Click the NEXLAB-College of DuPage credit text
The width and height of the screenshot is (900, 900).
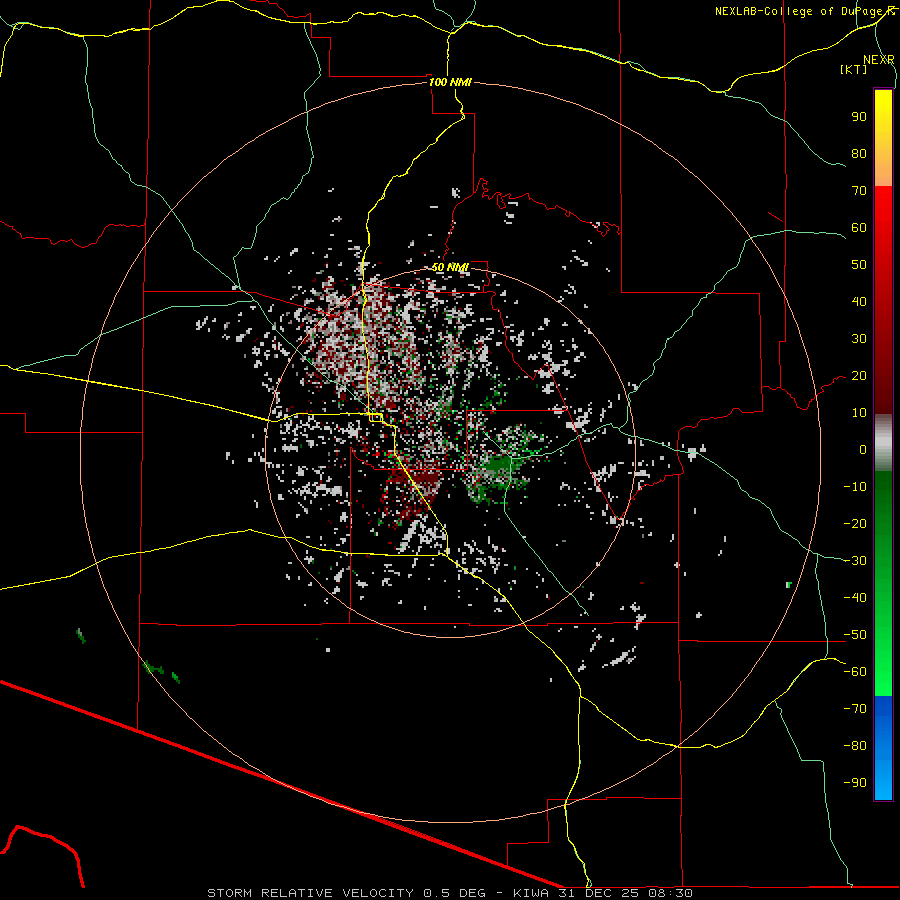(801, 11)
